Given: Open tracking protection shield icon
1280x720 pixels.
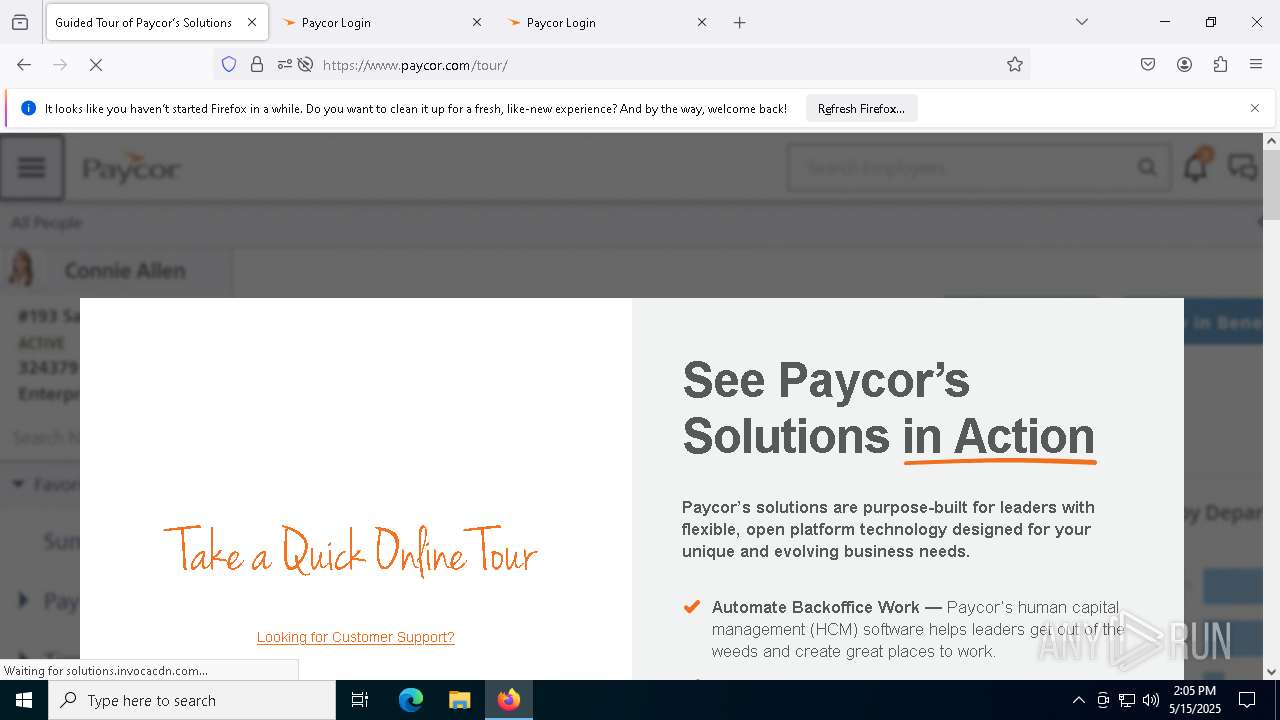Looking at the screenshot, I should pyautogui.click(x=229, y=65).
